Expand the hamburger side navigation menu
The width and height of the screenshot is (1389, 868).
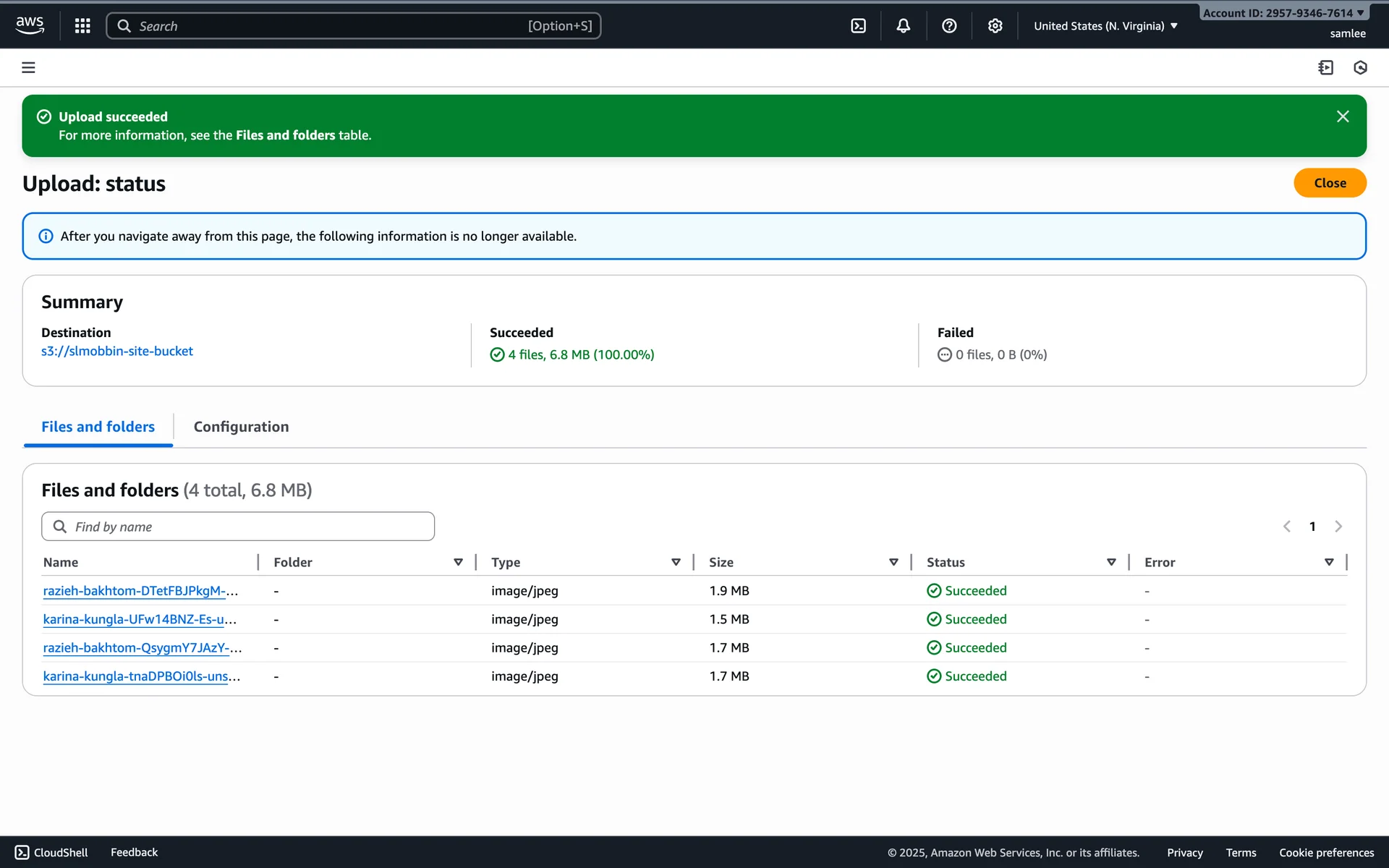pyautogui.click(x=28, y=67)
